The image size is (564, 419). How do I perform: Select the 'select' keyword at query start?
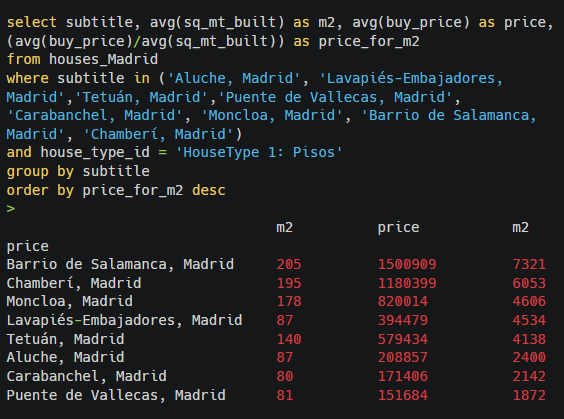pyautogui.click(x=32, y=22)
